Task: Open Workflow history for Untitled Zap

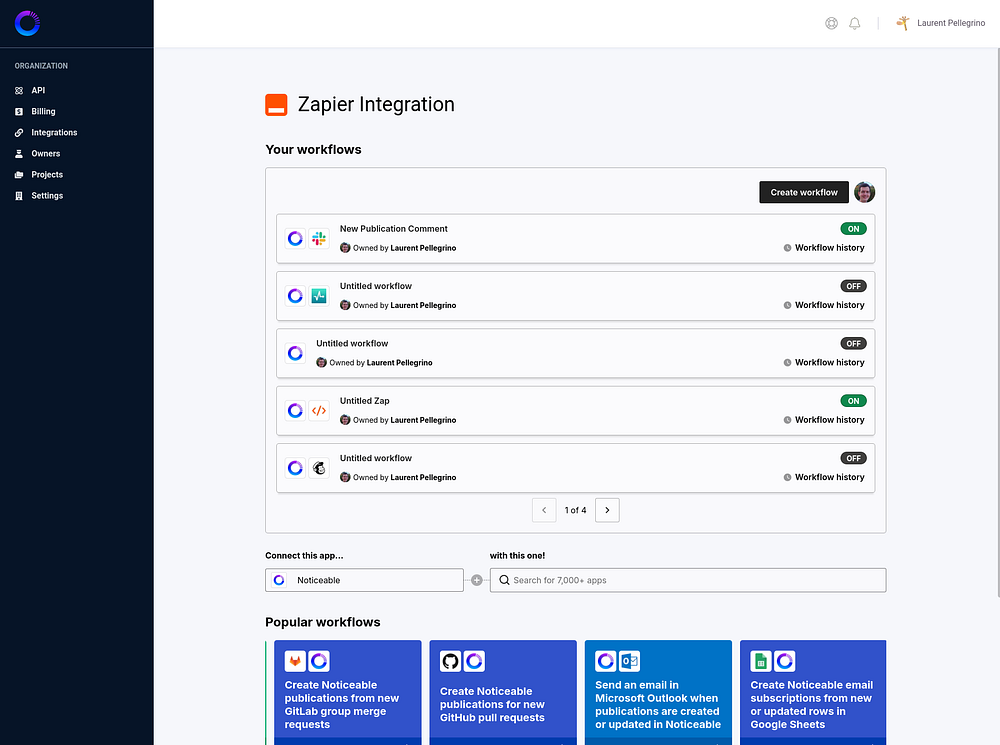Action: click(x=824, y=420)
